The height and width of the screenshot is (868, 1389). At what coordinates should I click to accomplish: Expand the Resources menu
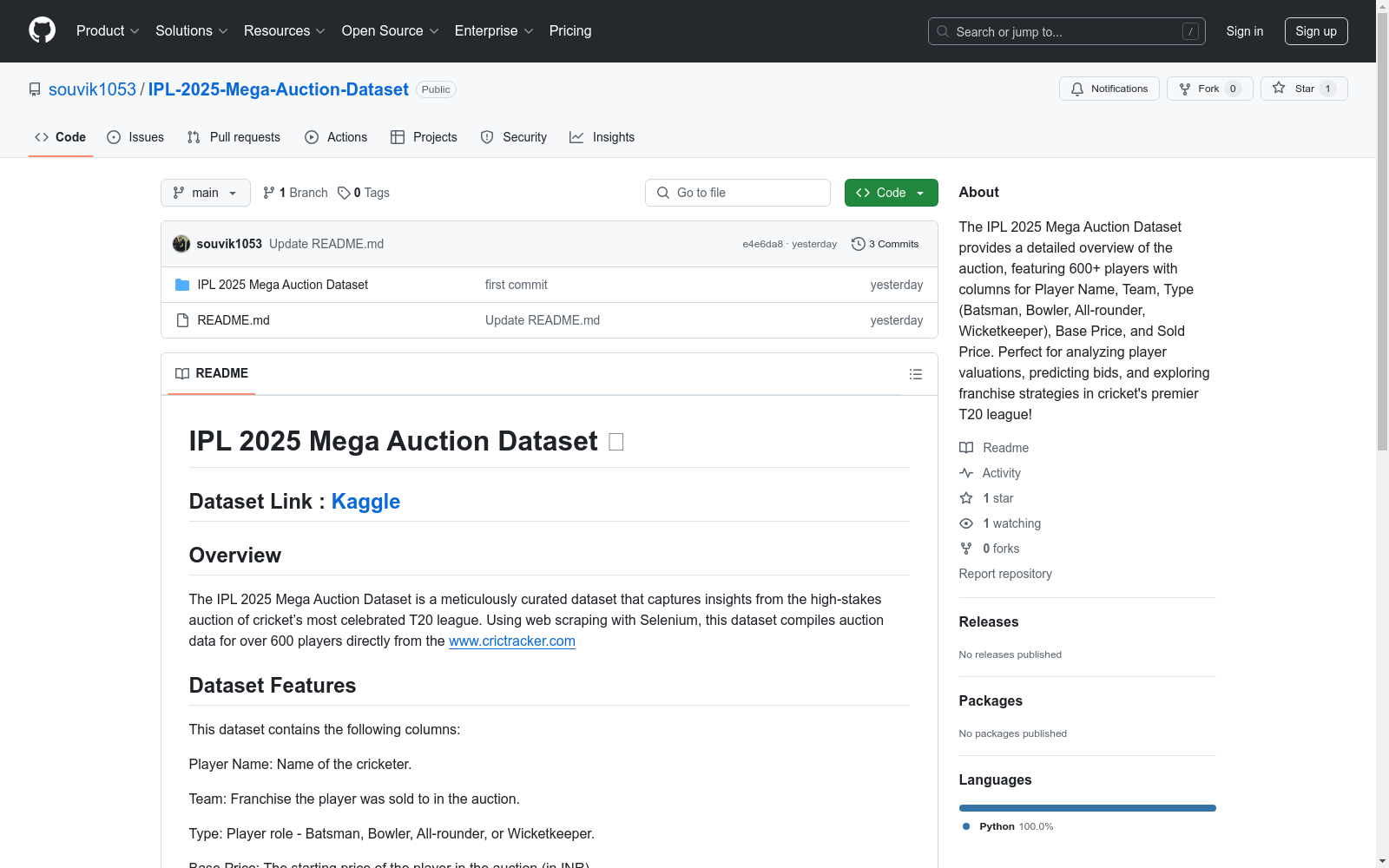click(285, 30)
